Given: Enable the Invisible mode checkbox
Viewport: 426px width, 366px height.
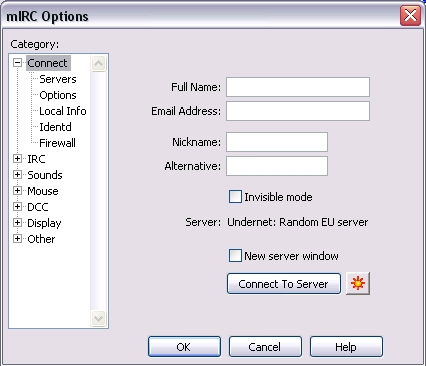Looking at the screenshot, I should (235, 197).
